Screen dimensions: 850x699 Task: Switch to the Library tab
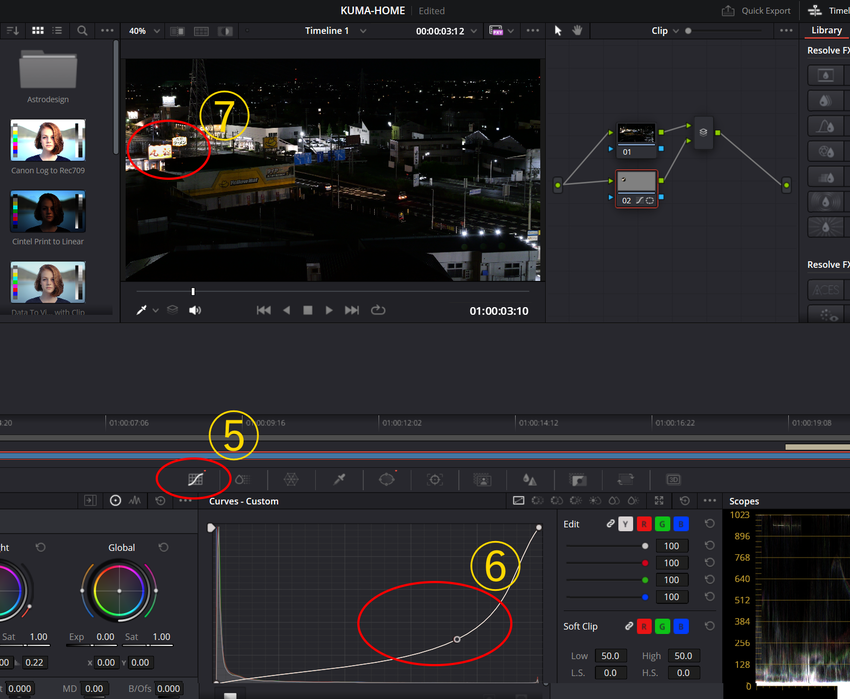(826, 30)
